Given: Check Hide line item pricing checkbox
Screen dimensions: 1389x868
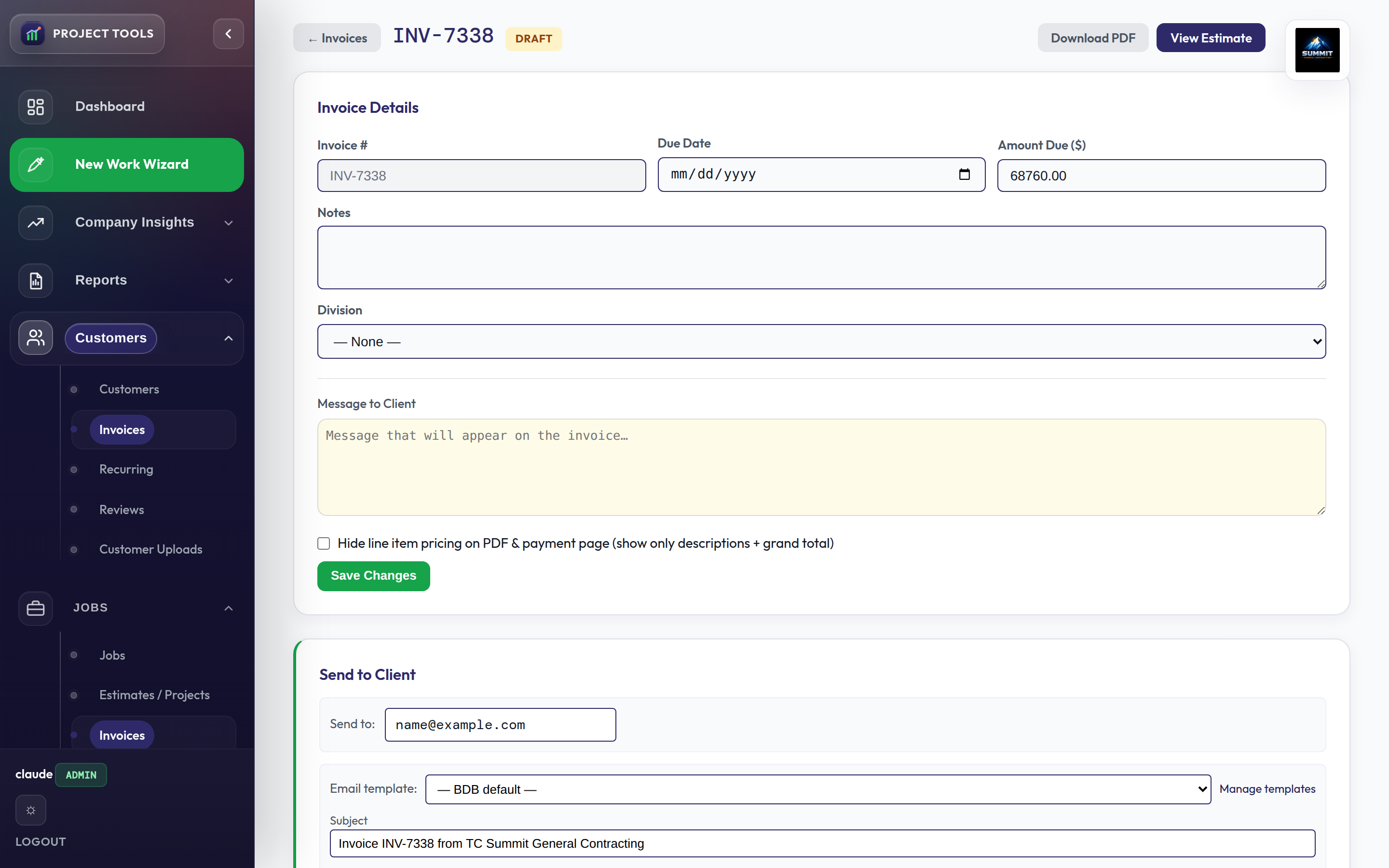Looking at the screenshot, I should pyautogui.click(x=324, y=543).
